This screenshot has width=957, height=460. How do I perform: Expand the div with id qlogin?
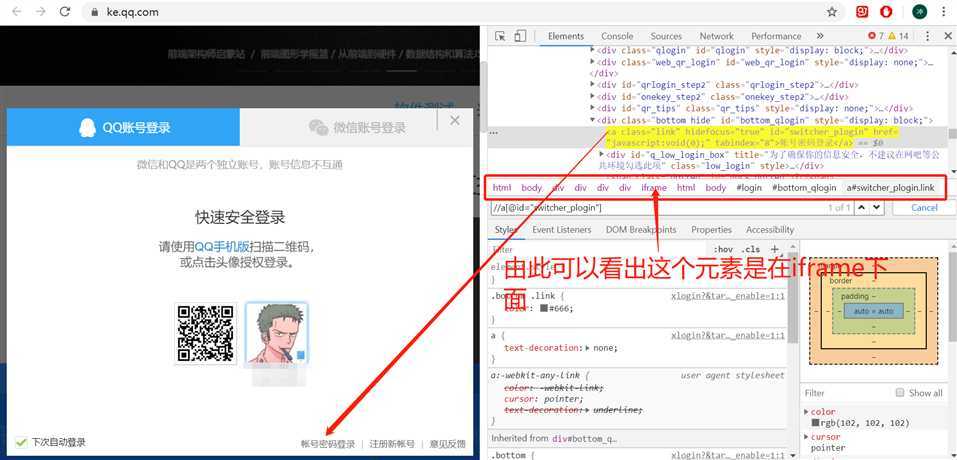coord(593,51)
